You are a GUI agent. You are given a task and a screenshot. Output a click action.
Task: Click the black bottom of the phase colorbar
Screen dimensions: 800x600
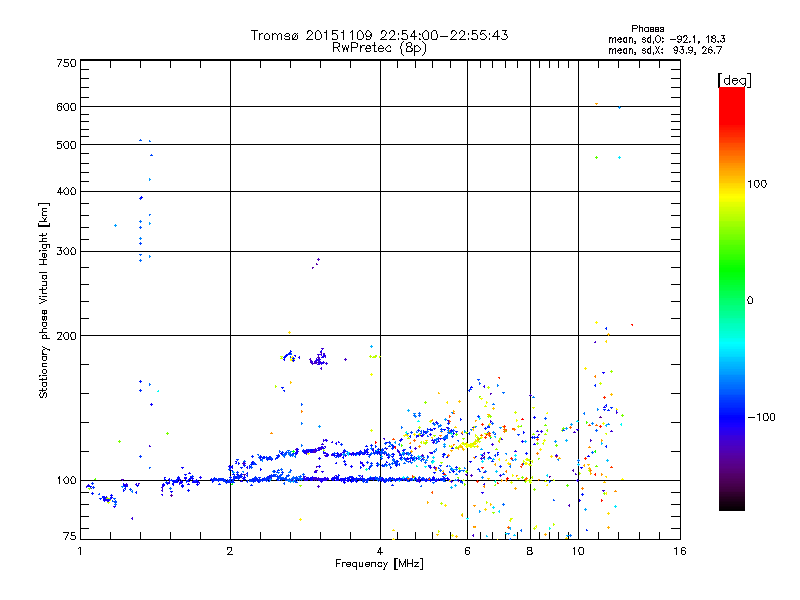(x=732, y=503)
